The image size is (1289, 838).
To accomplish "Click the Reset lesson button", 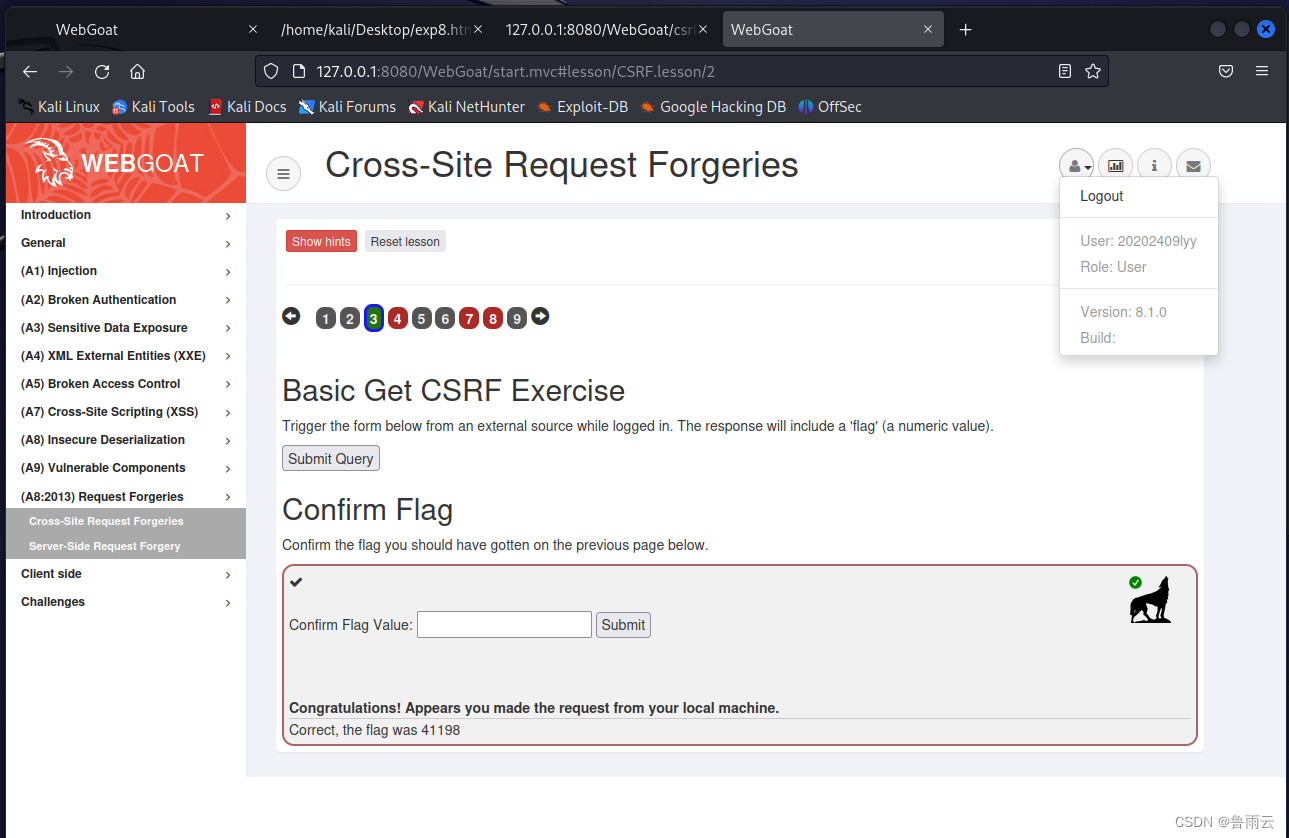I will pyautogui.click(x=405, y=241).
